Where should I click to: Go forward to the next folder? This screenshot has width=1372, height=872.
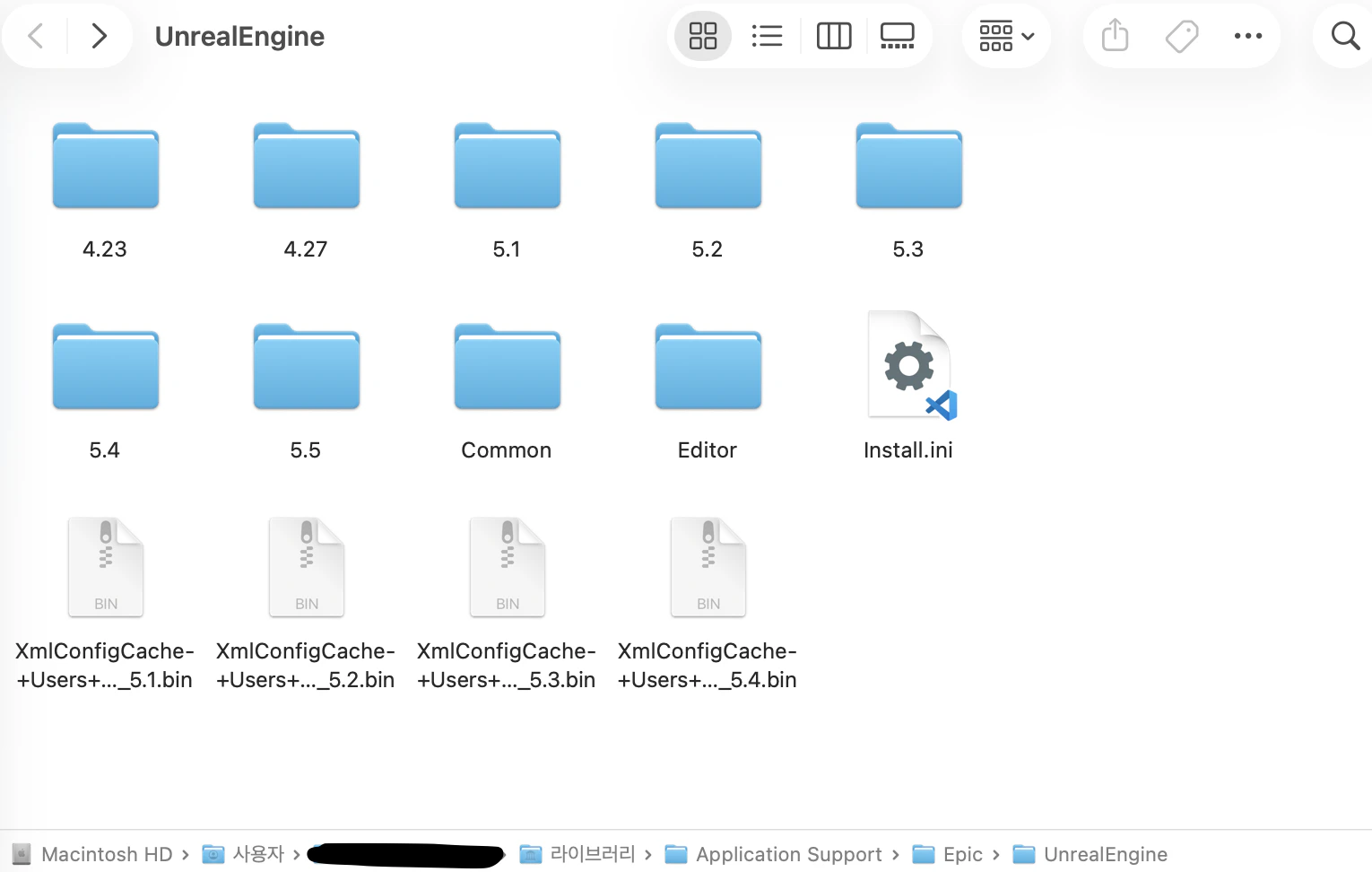99,36
